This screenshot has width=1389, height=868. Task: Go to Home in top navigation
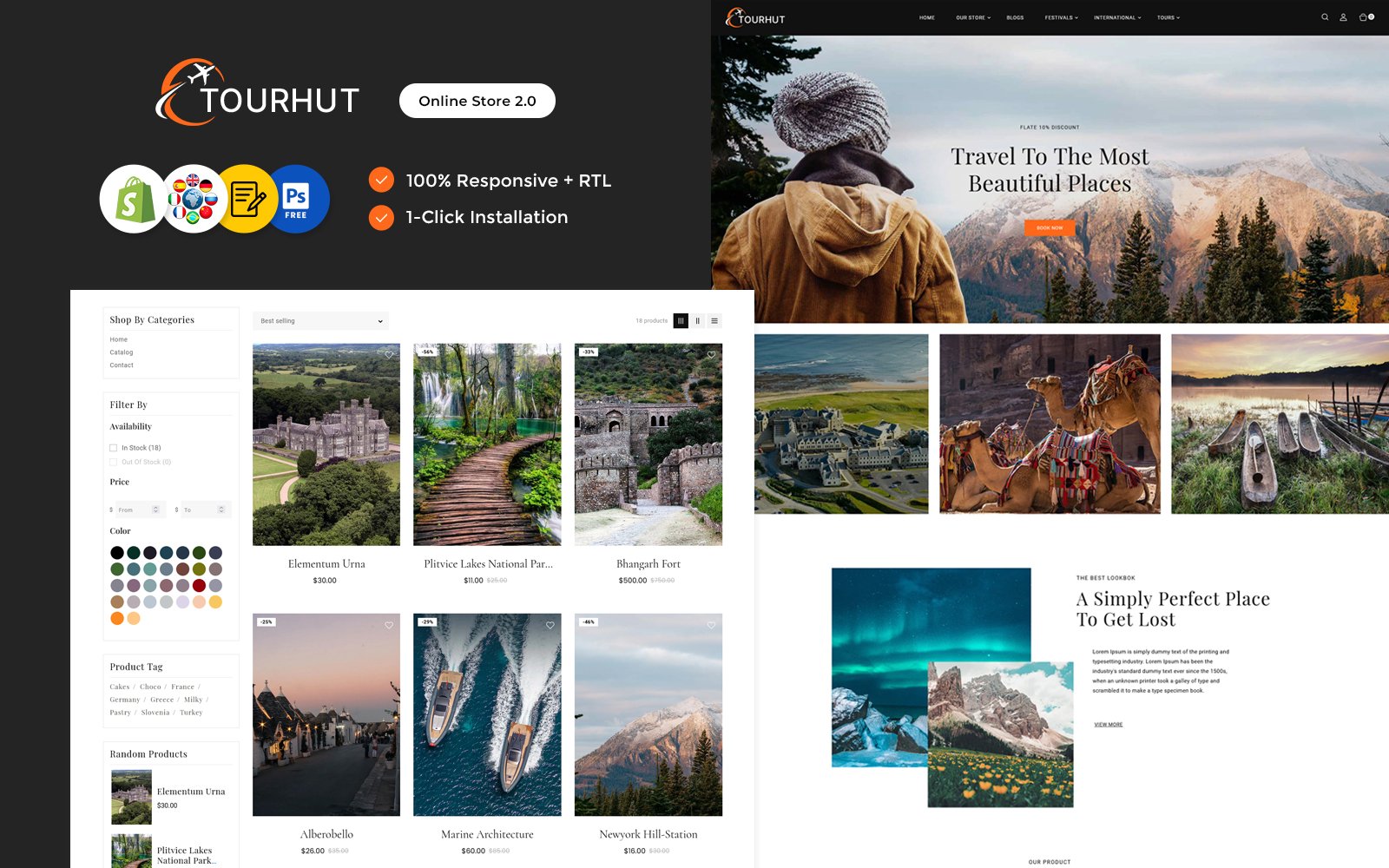[x=927, y=17]
